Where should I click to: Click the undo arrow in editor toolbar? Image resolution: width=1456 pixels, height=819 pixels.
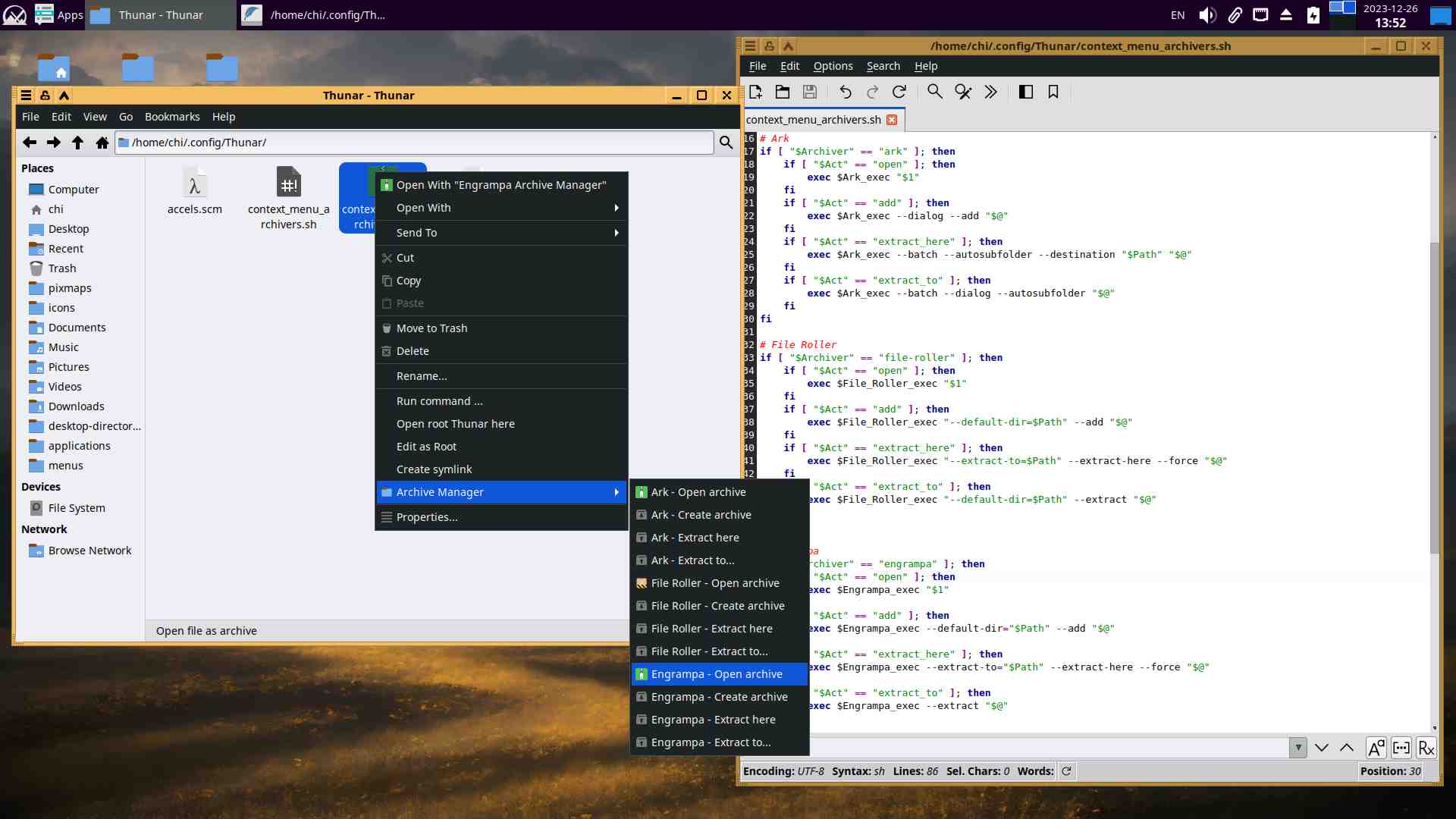click(x=845, y=92)
